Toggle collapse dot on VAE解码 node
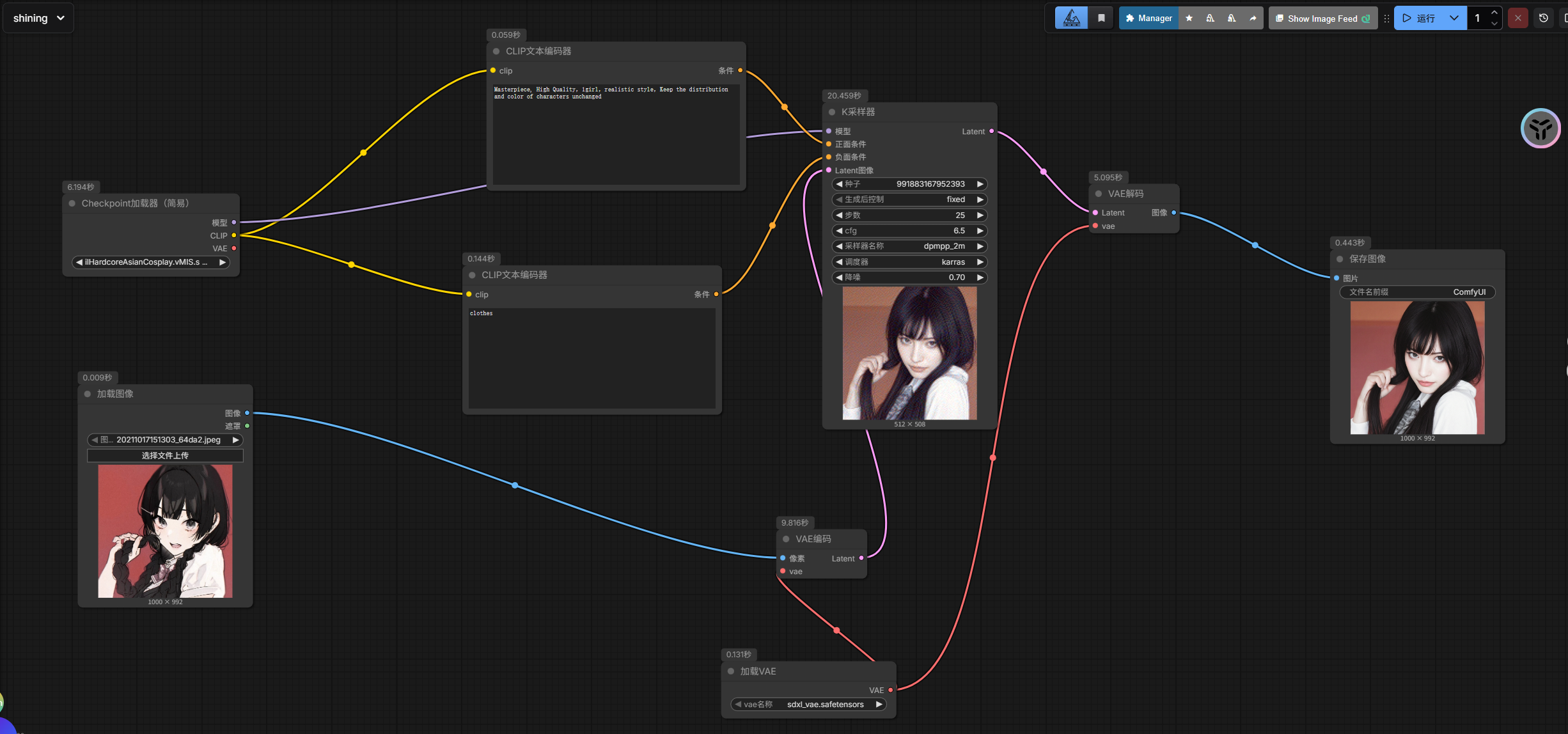This screenshot has width=1568, height=734. (1099, 194)
